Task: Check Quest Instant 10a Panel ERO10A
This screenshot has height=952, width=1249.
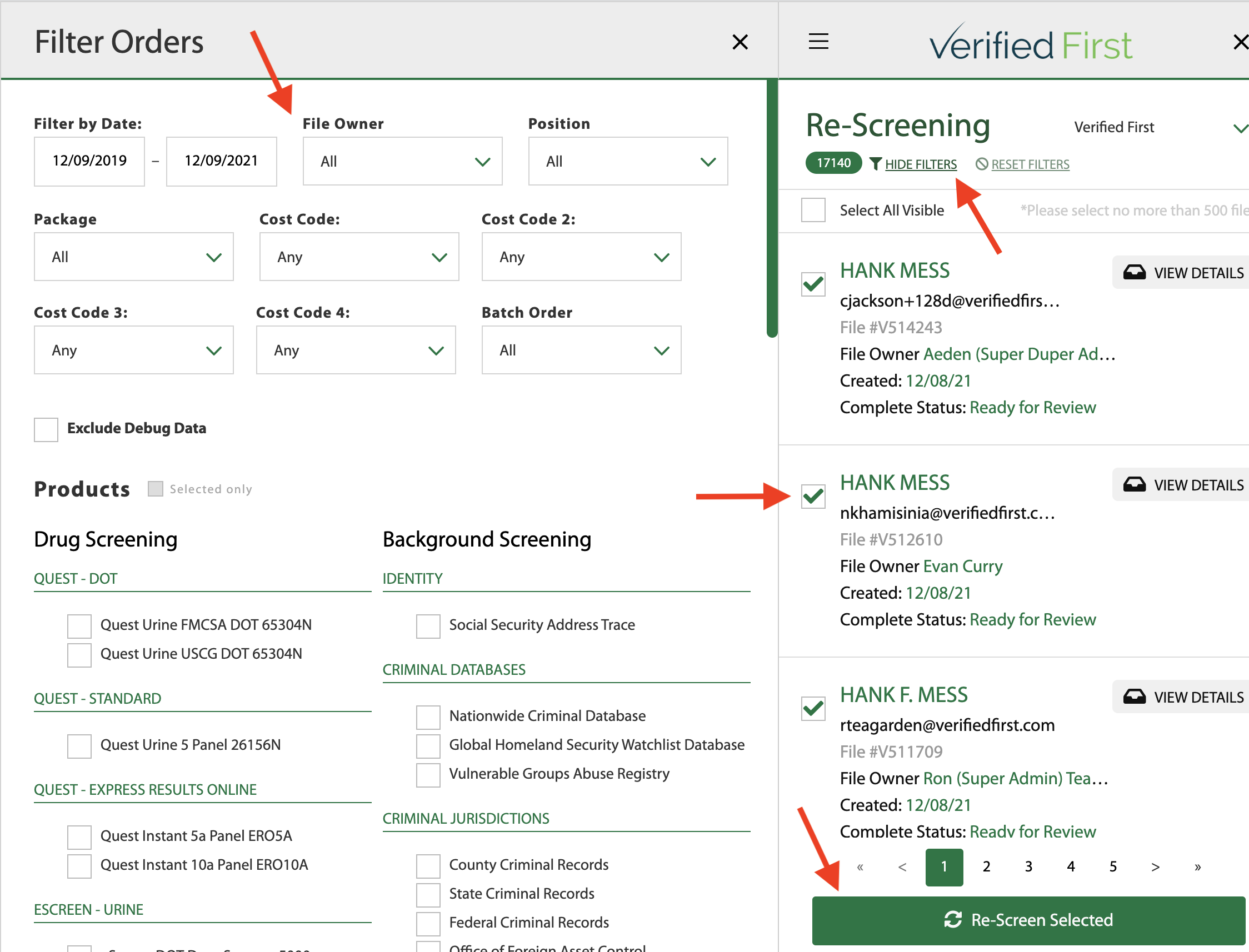Action: pyautogui.click(x=79, y=866)
